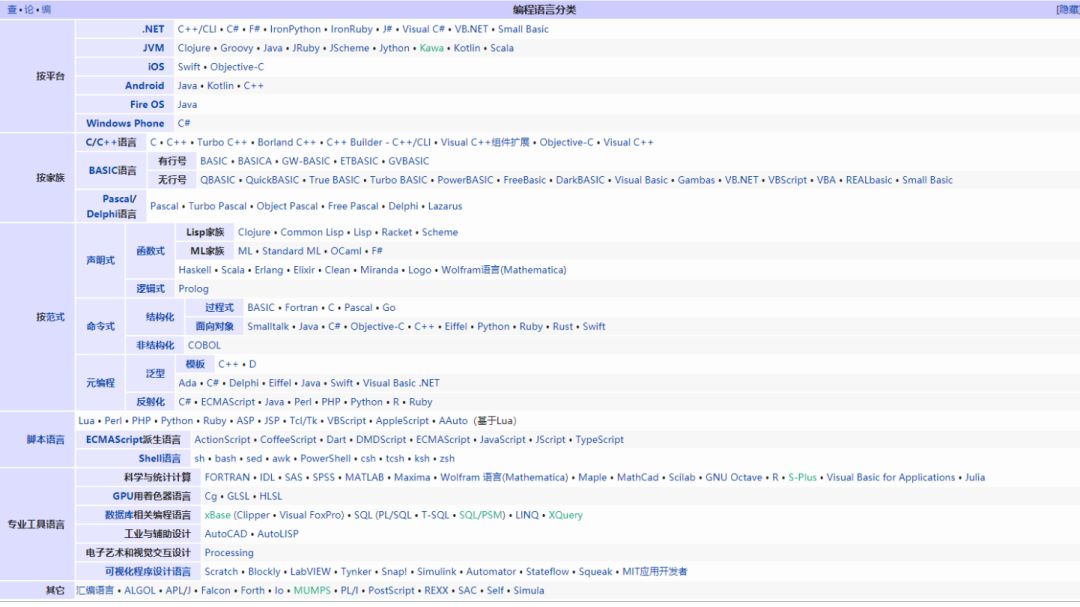The image size is (1080, 607).
Task: Open the green Kawa link
Action: 431,48
